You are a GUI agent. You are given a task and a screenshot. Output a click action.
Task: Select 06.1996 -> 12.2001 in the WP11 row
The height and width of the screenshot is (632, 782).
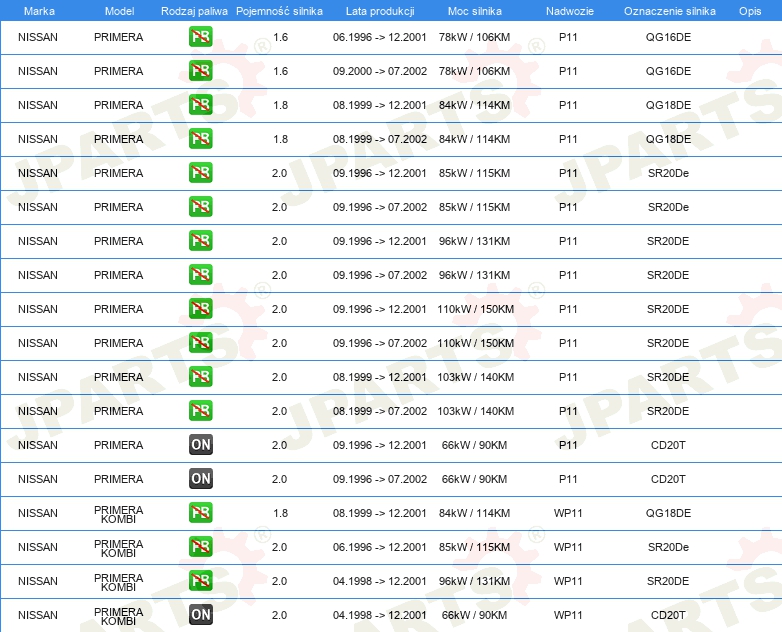pyautogui.click(x=380, y=547)
